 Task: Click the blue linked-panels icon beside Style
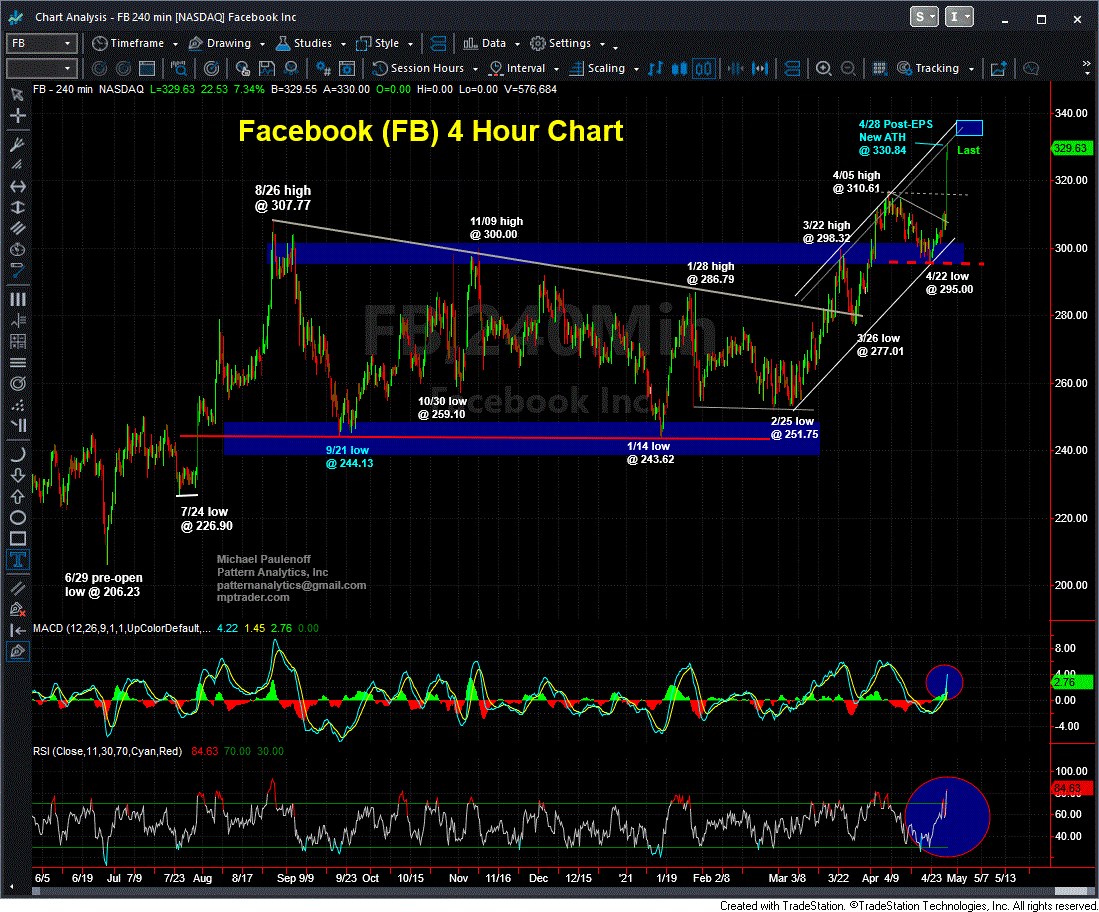[438, 43]
